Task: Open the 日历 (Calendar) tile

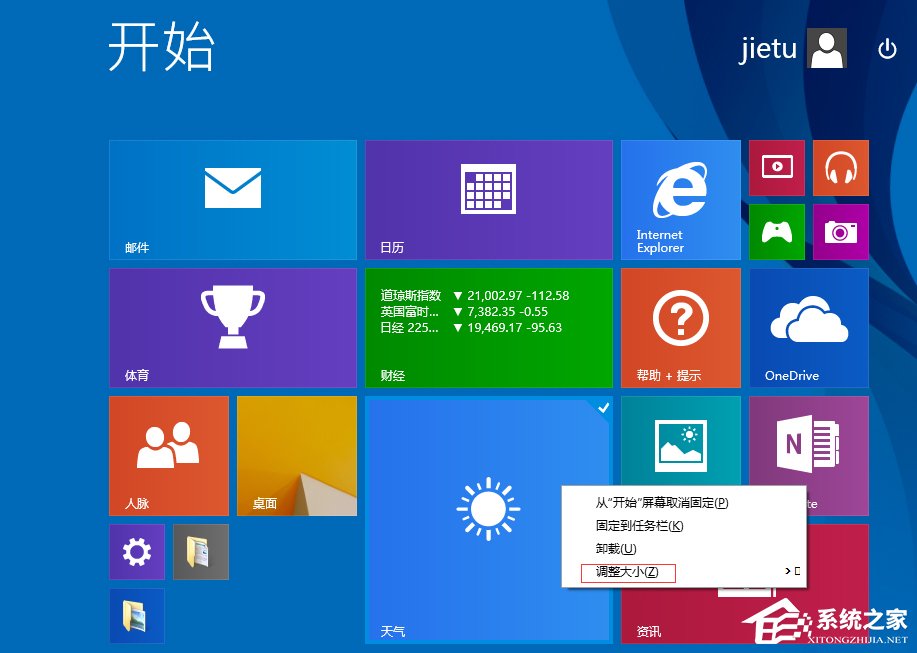Action: pos(488,200)
